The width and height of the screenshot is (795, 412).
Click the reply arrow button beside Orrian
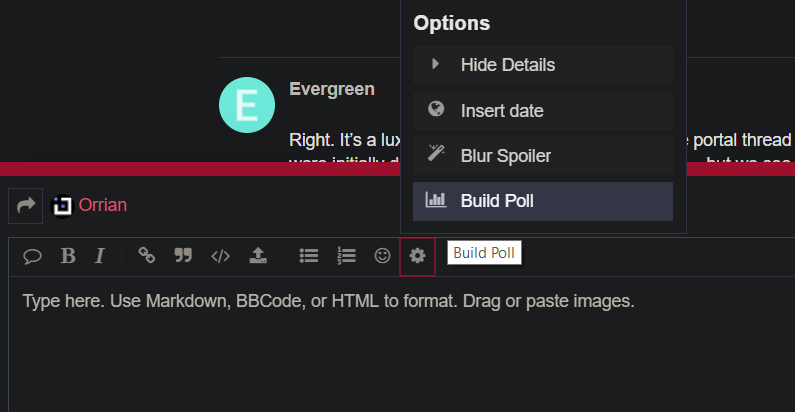(26, 205)
